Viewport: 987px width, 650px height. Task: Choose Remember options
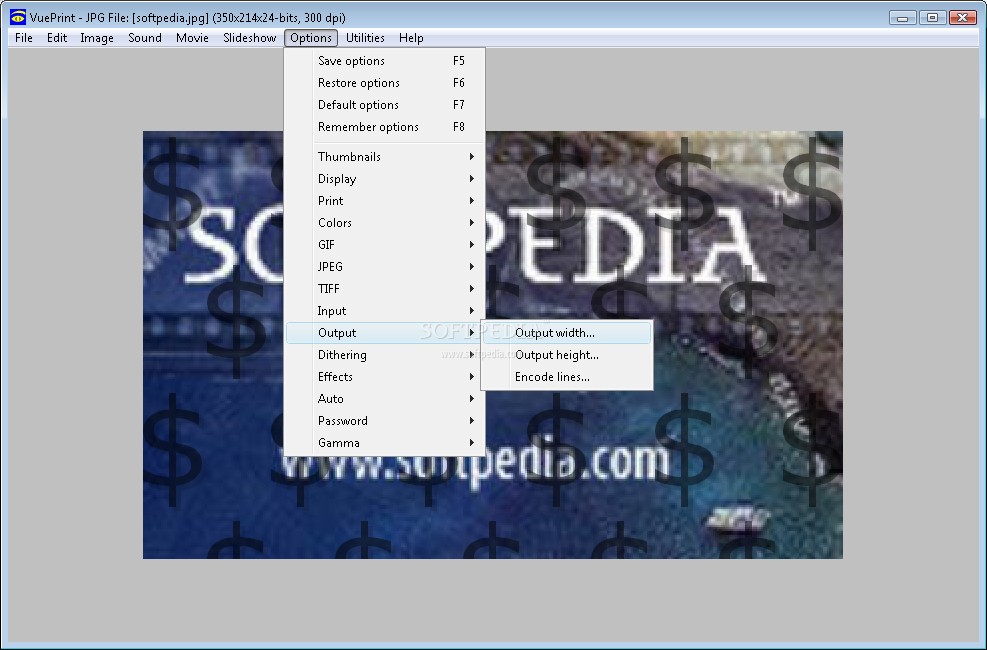[x=385, y=127]
